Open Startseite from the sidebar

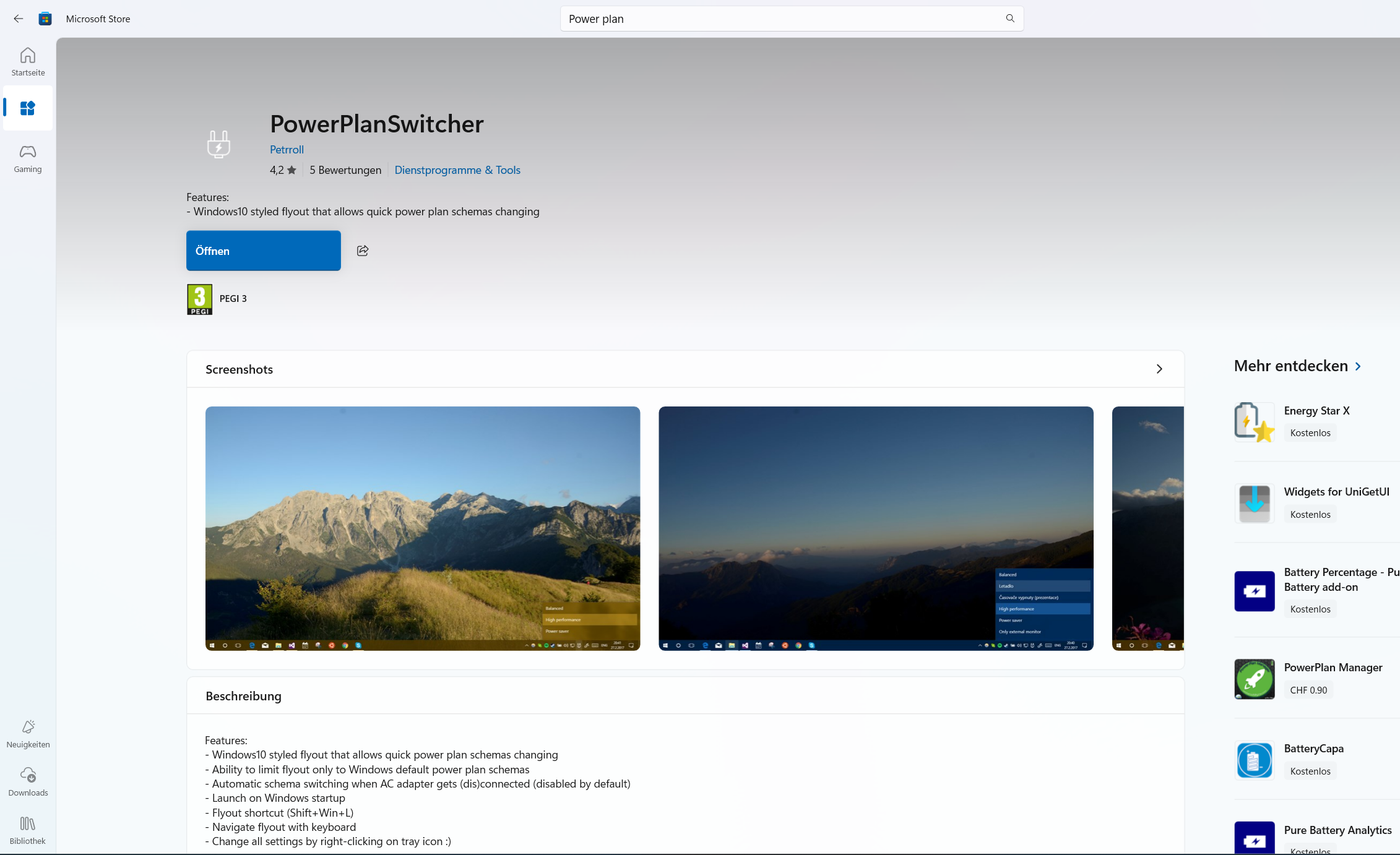28,62
